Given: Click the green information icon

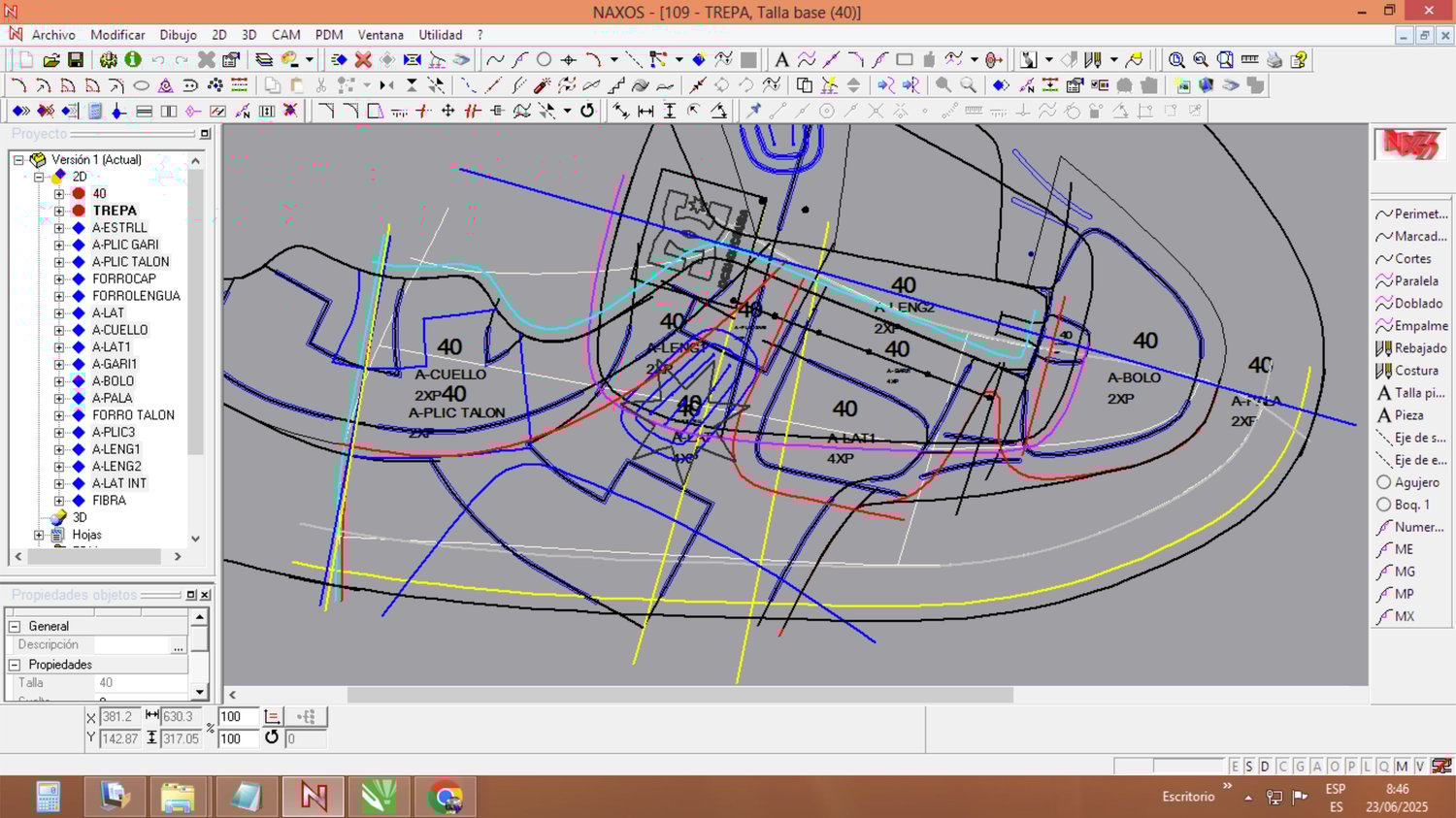Looking at the screenshot, I should pyautogui.click(x=133, y=60).
